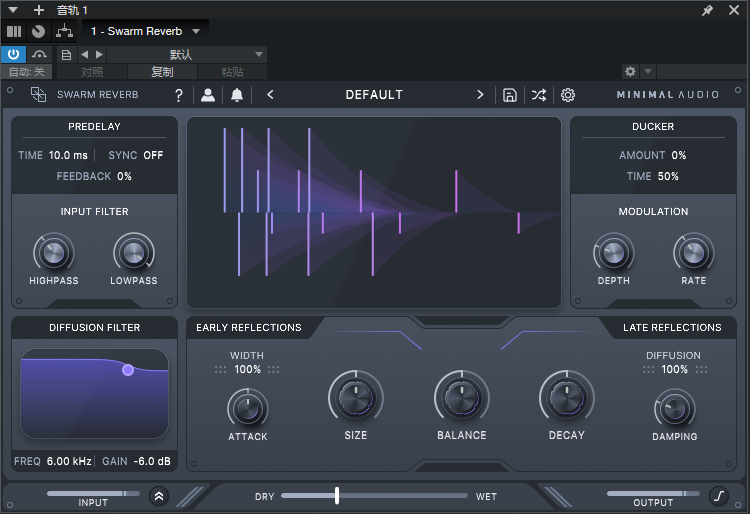Click ducker AMOUNT 0% value
Image resolution: width=750 pixels, height=514 pixels.
(x=679, y=155)
